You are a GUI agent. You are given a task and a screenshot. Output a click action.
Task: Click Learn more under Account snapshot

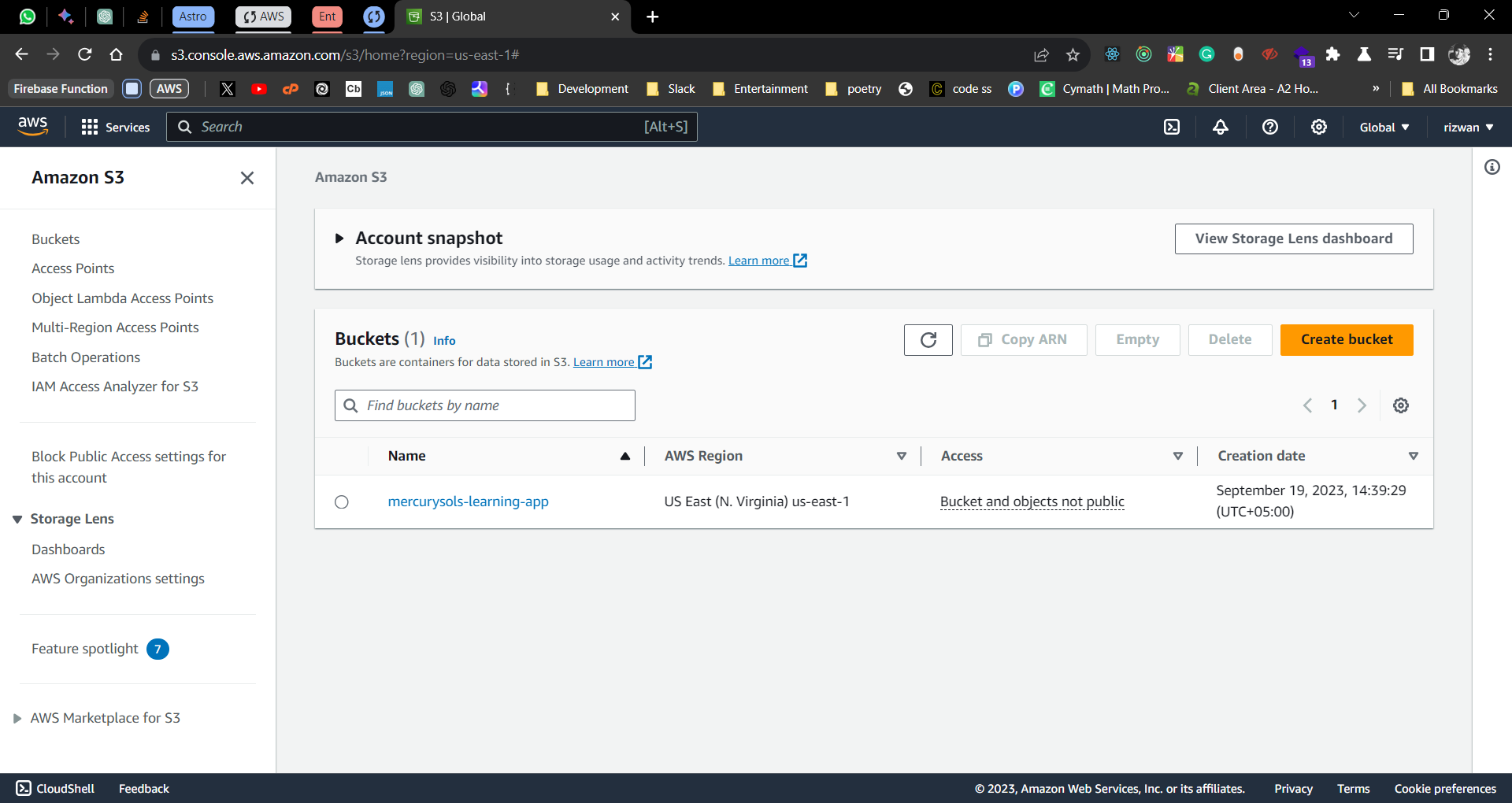[x=768, y=261]
